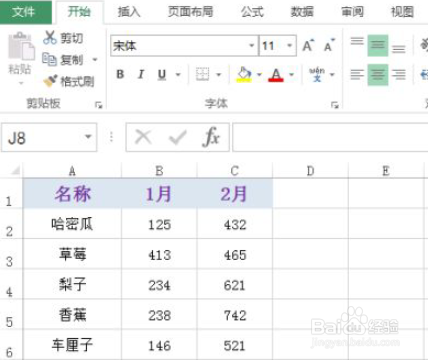This screenshot has width=428, height=360.
Task: Switch to the 数据 (Data) tab
Action: 302,12
